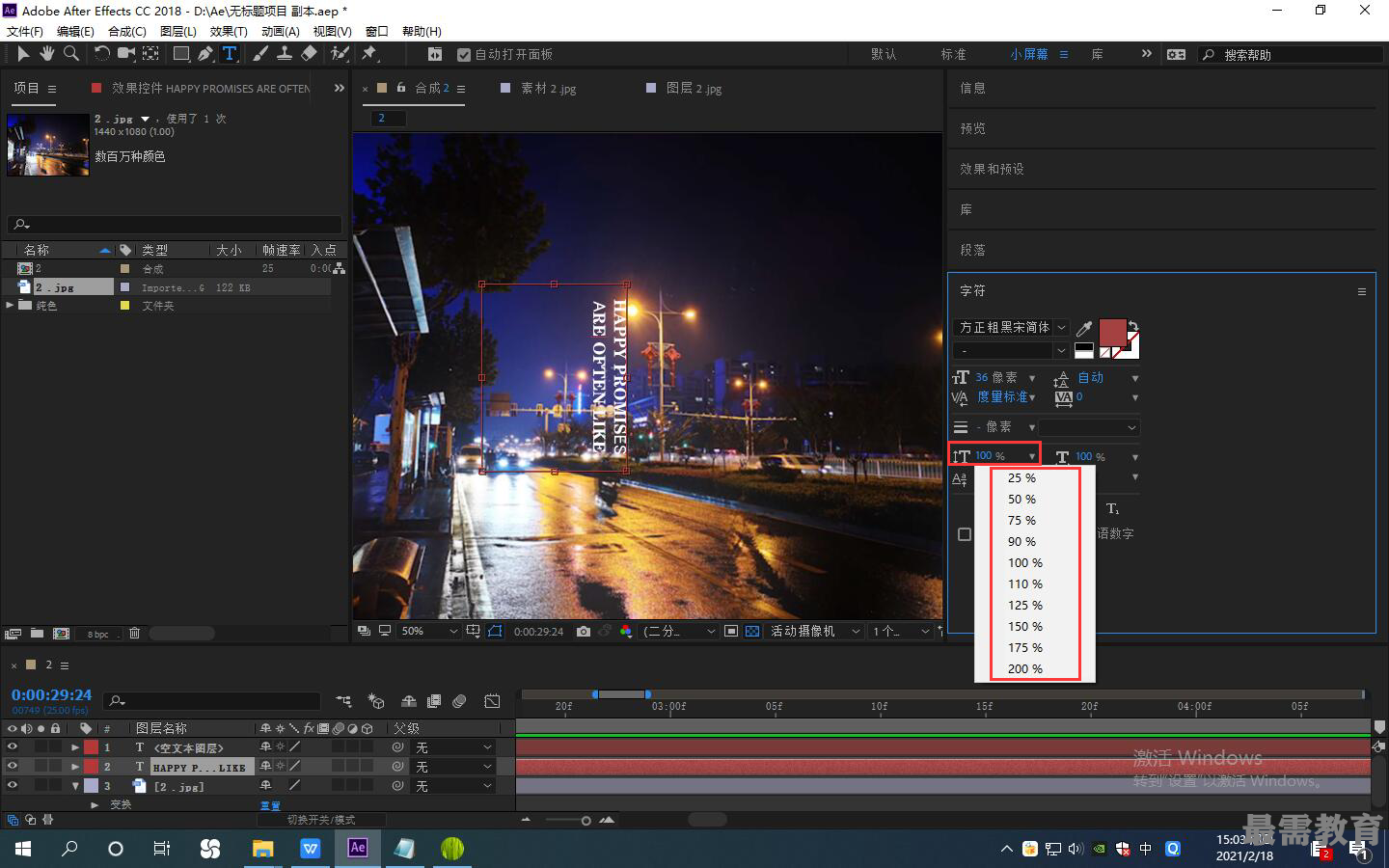Hide layer 1 empty text layer eye

13,746
